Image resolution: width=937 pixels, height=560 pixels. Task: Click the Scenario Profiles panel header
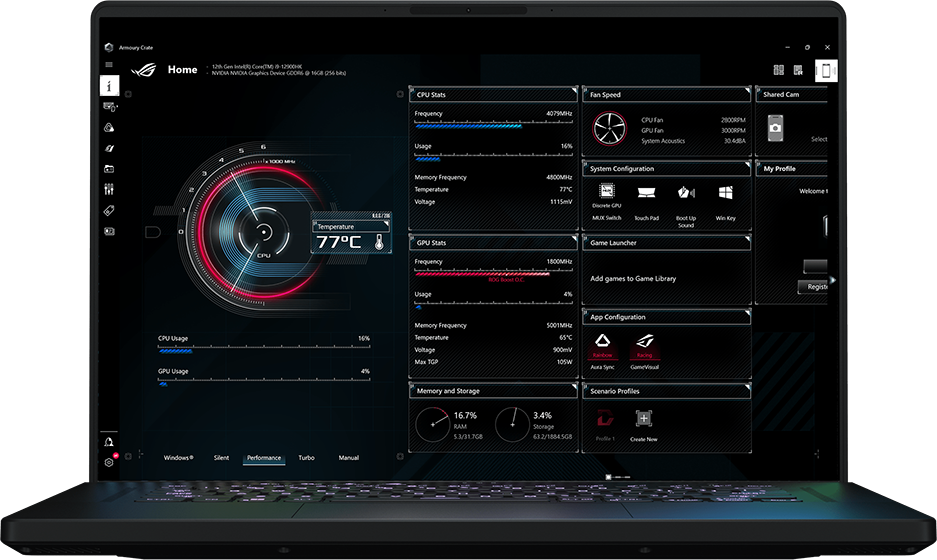(666, 391)
